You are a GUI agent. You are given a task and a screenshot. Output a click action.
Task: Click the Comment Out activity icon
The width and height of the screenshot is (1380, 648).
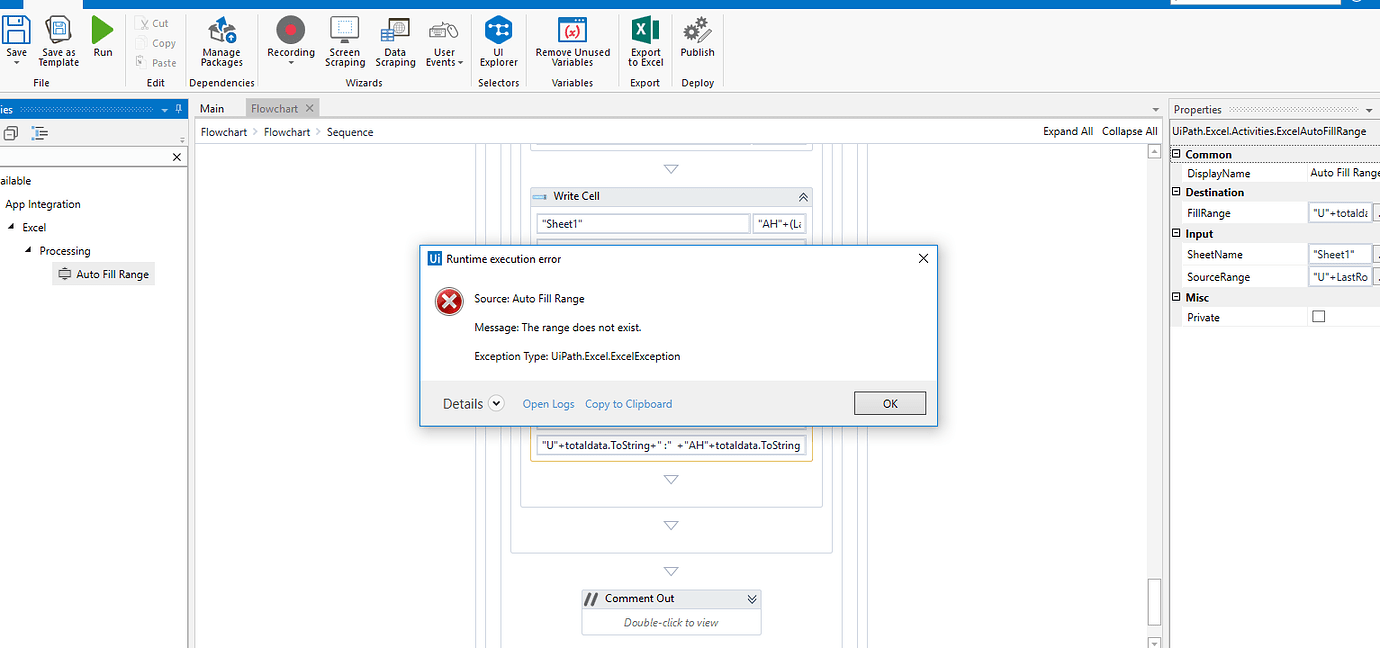pos(591,599)
